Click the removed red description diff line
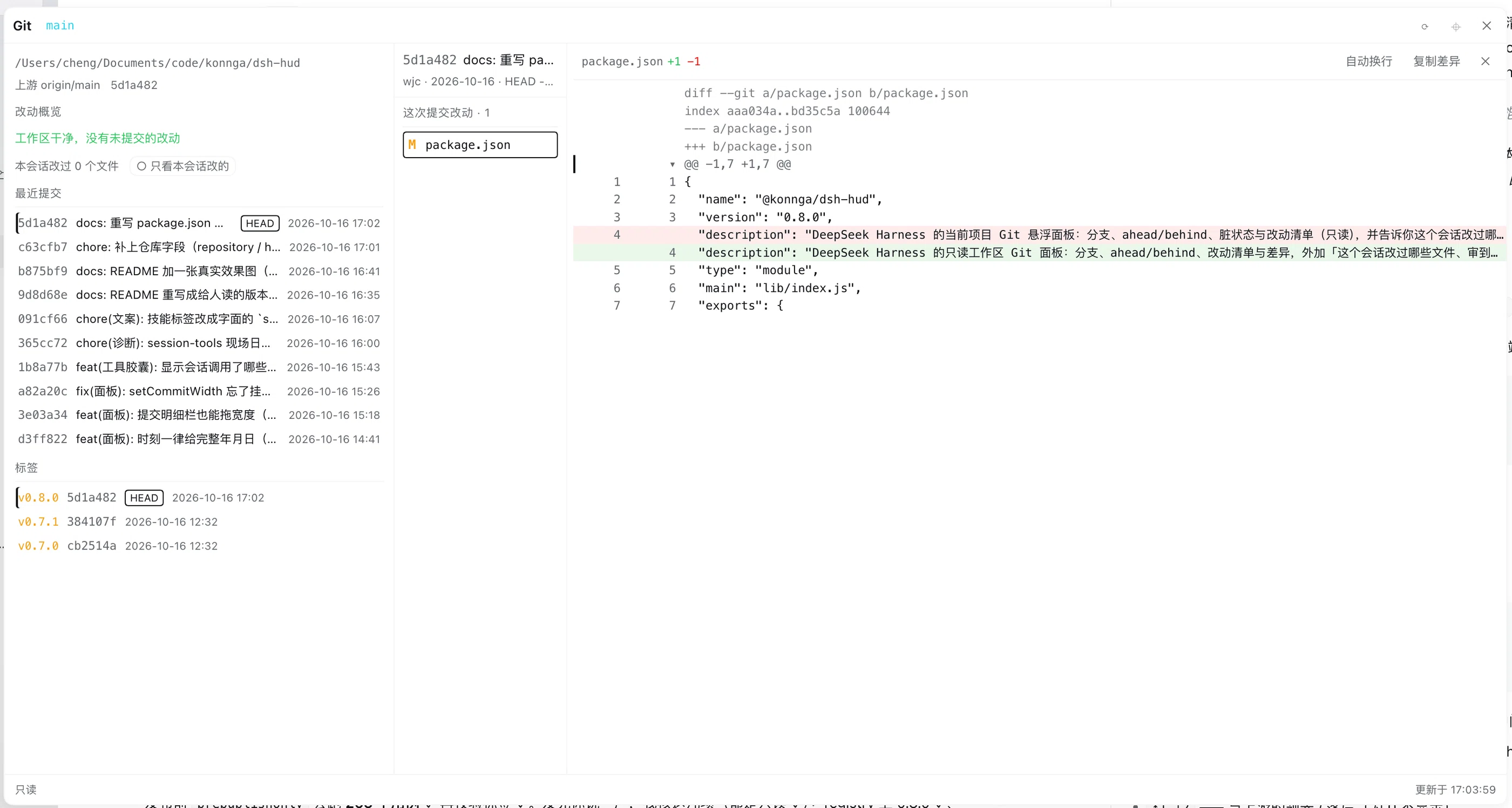The height and width of the screenshot is (808, 1512). tap(1039, 235)
